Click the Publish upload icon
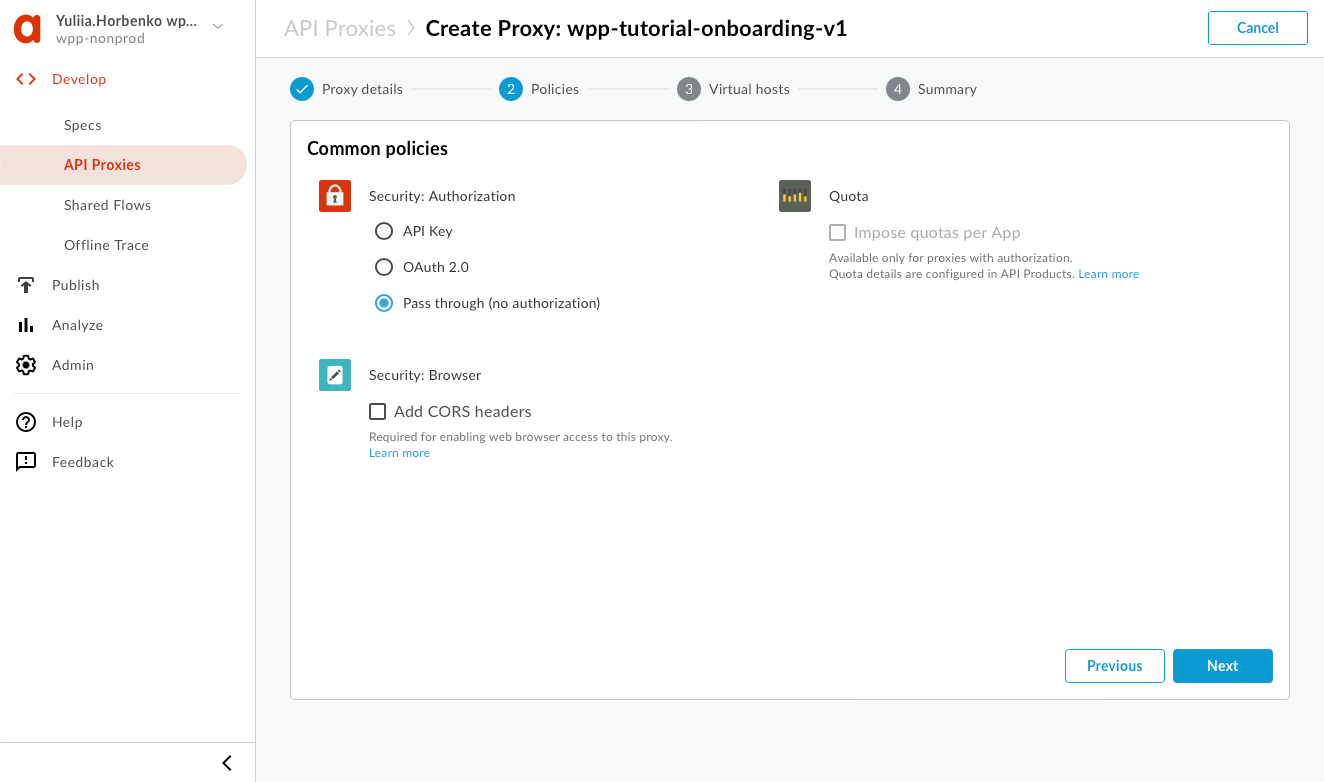The image size is (1324, 782). pos(26,285)
